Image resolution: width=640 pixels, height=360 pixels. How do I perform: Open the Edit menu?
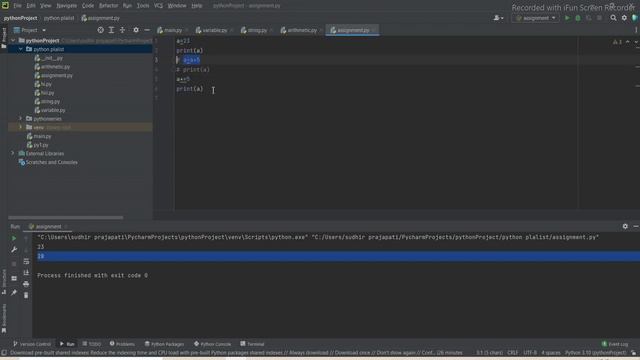click(31, 6)
